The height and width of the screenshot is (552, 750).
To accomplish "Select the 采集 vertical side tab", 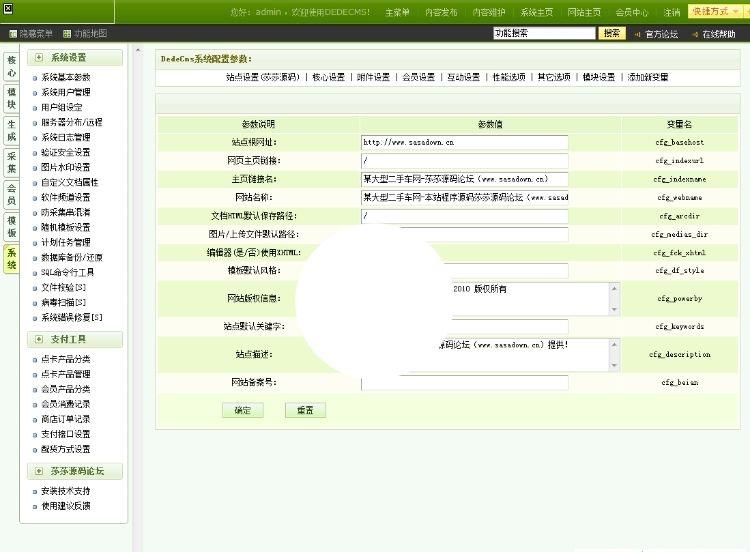I will coord(11,162).
